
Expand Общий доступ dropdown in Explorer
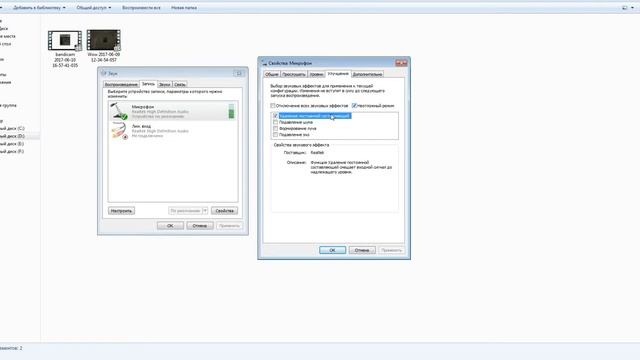[93, 8]
